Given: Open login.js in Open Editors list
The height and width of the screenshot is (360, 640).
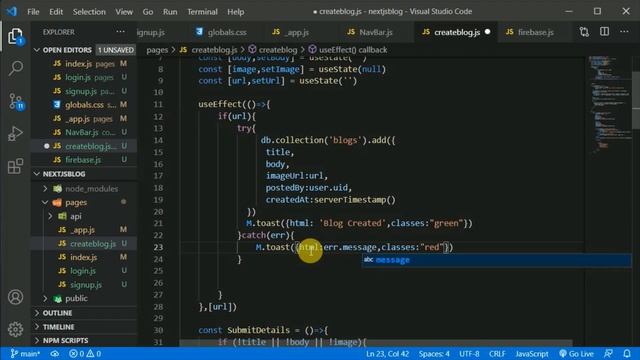Looking at the screenshot, I should coord(84,77).
